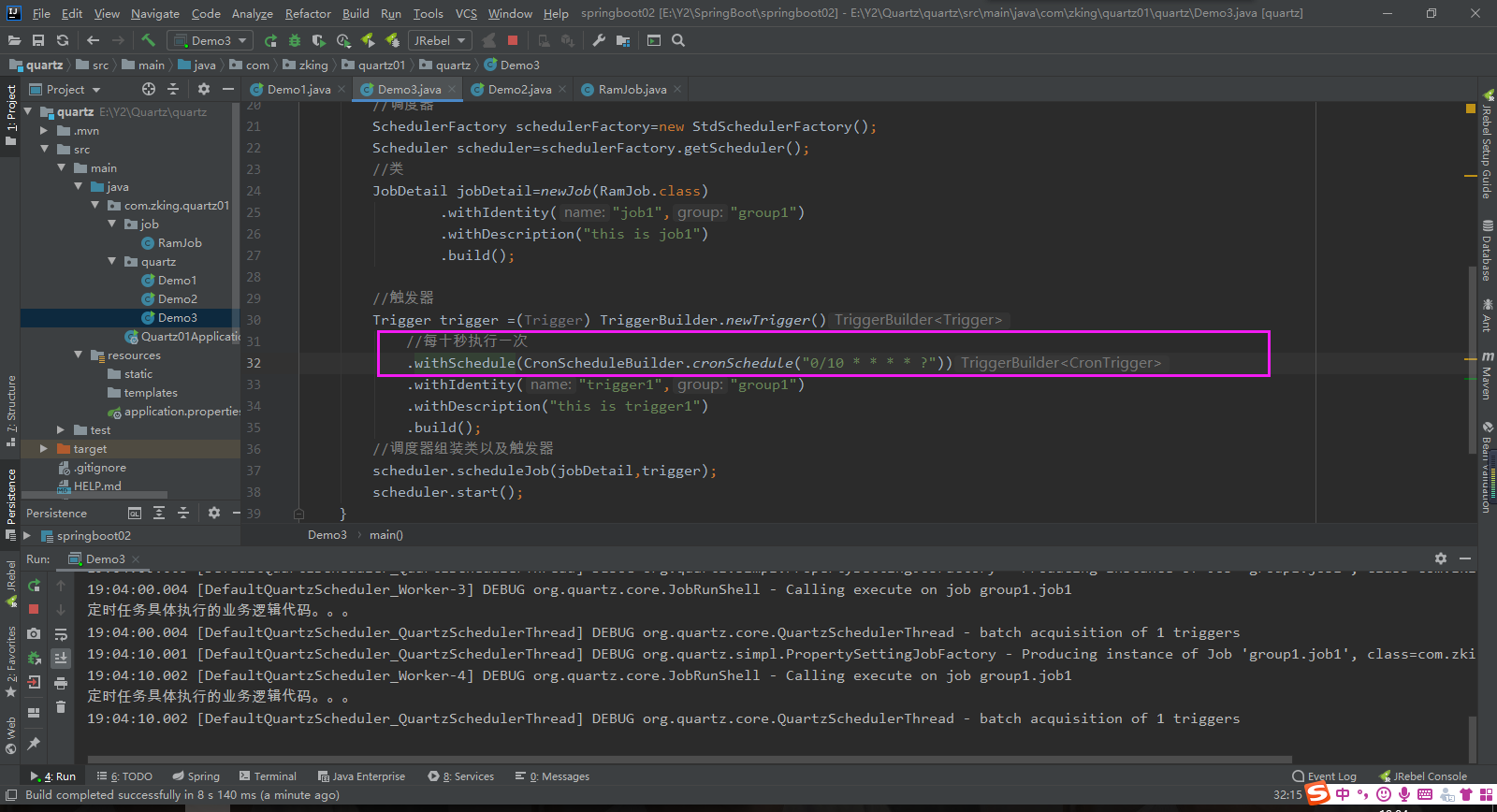The width and height of the screenshot is (1497, 812).
Task: Start debugging with the green bug icon
Action: click(295, 40)
